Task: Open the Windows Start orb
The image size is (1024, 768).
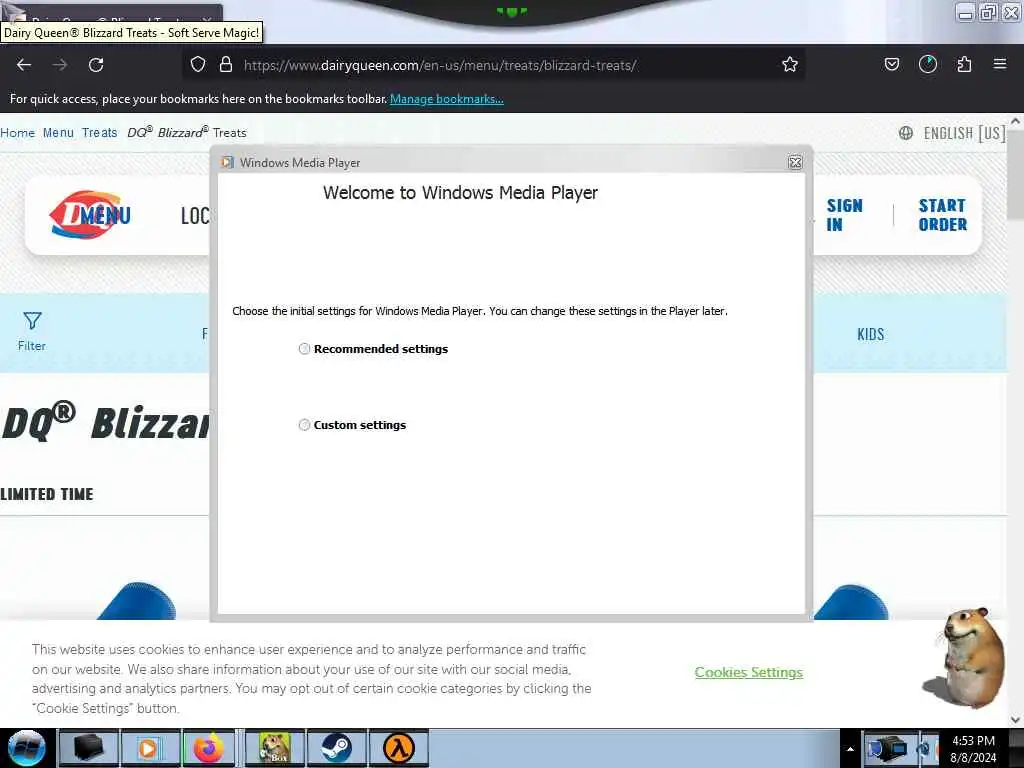Action: [x=27, y=748]
